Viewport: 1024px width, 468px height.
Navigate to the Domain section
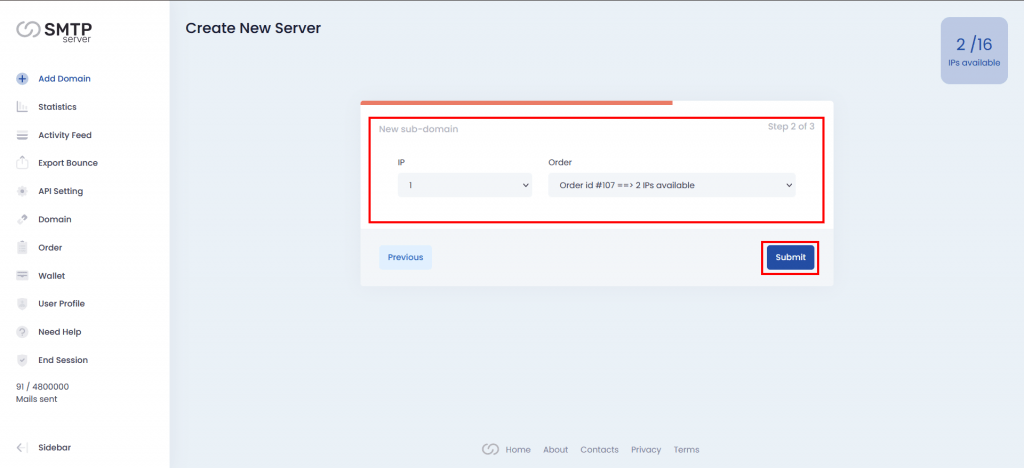tap(55, 219)
